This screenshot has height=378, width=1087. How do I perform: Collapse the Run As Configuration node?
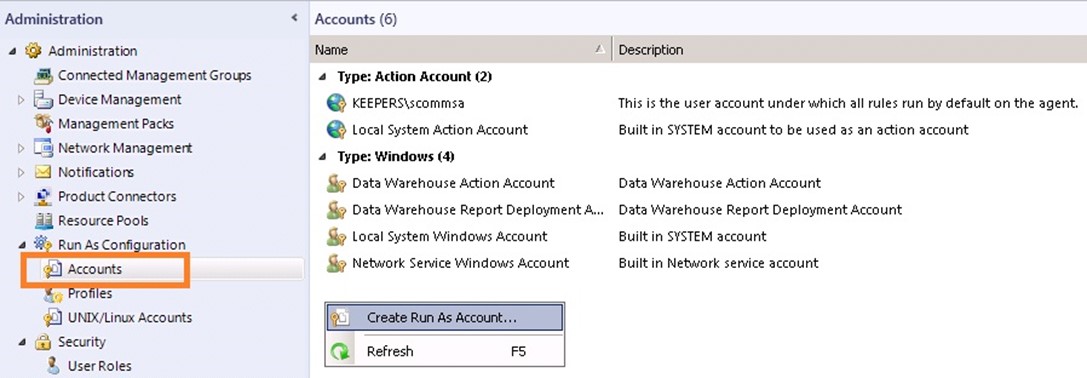(x=21, y=245)
